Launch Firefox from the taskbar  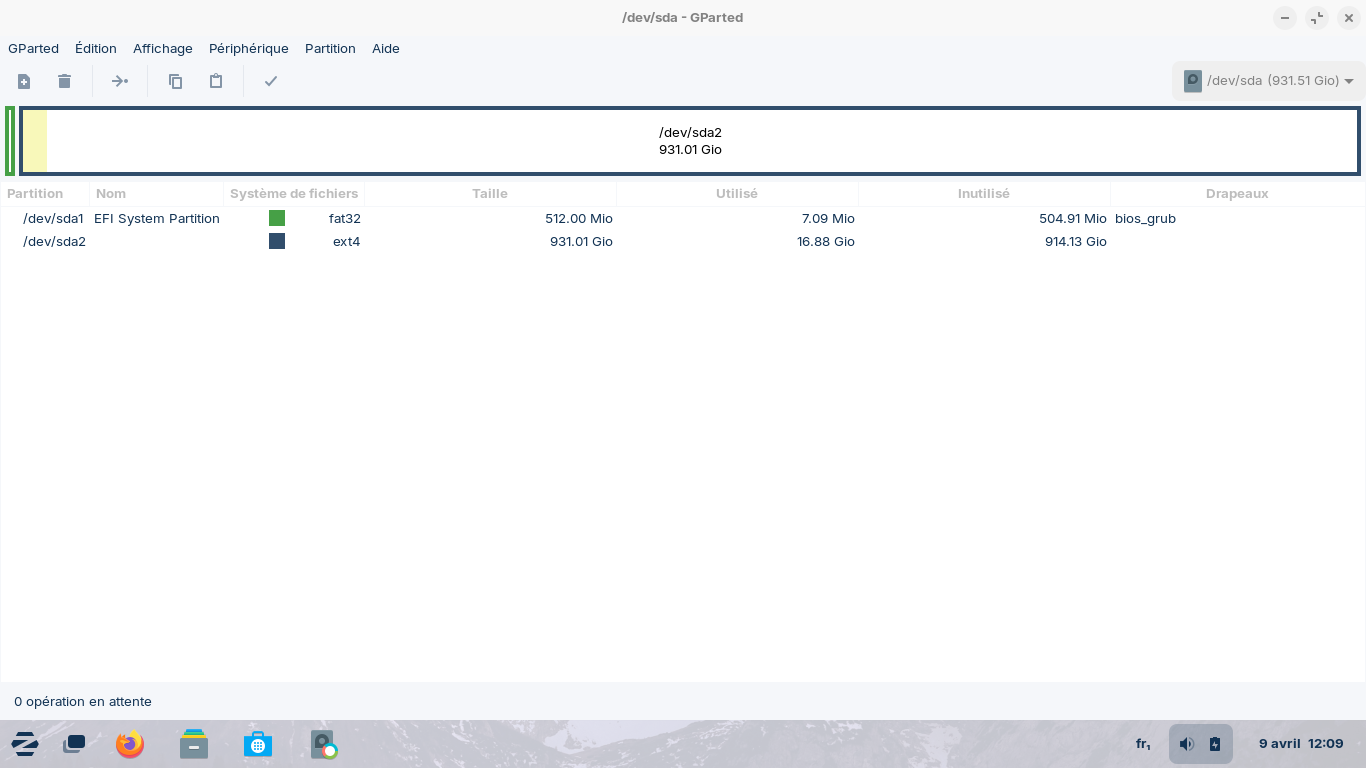130,744
